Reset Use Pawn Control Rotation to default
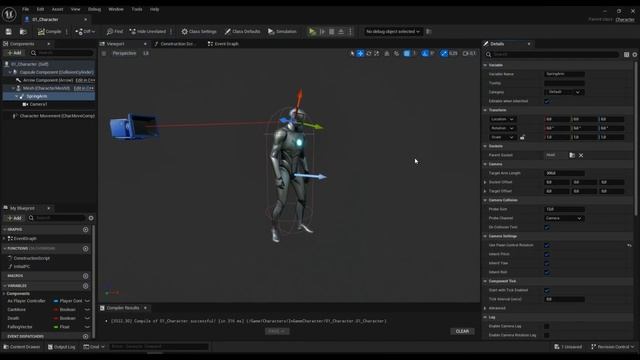The height and width of the screenshot is (360, 640). pos(629,245)
